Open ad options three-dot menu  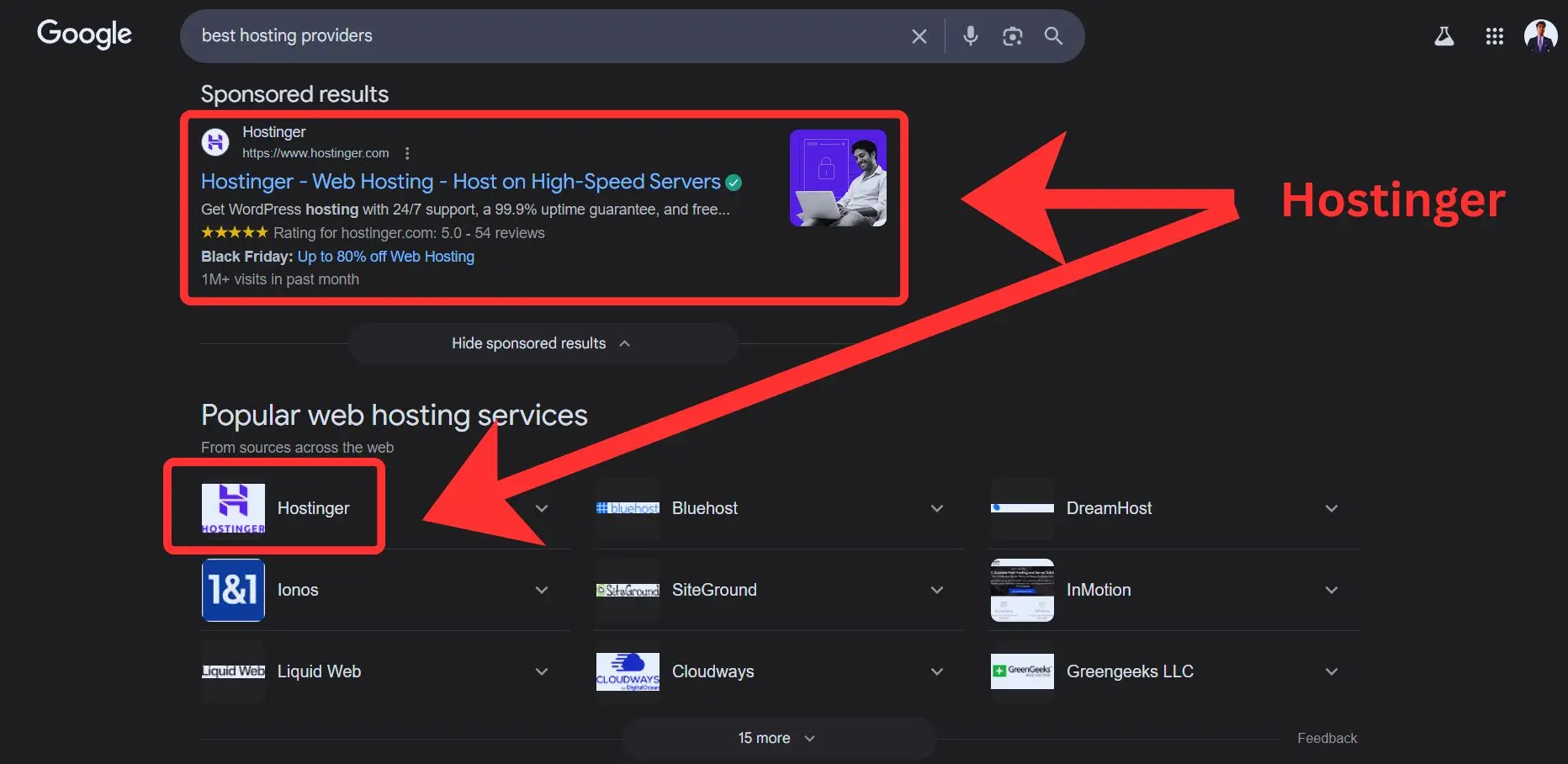pyautogui.click(x=407, y=153)
